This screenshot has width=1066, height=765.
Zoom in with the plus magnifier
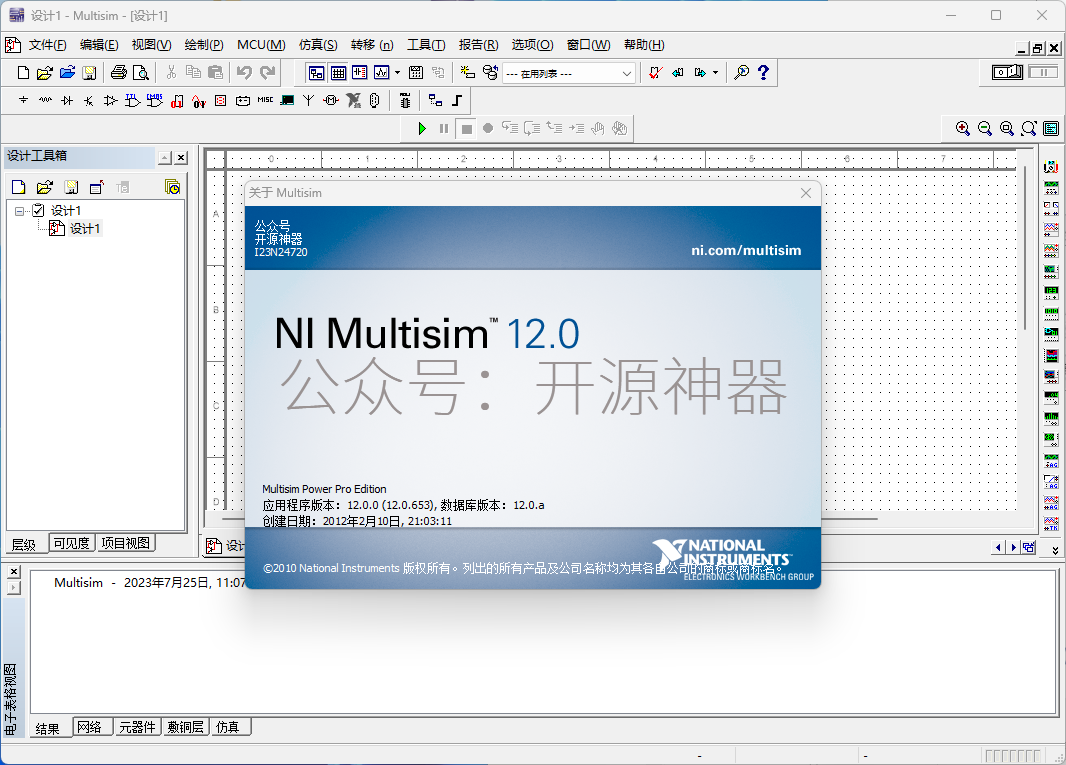coord(963,129)
